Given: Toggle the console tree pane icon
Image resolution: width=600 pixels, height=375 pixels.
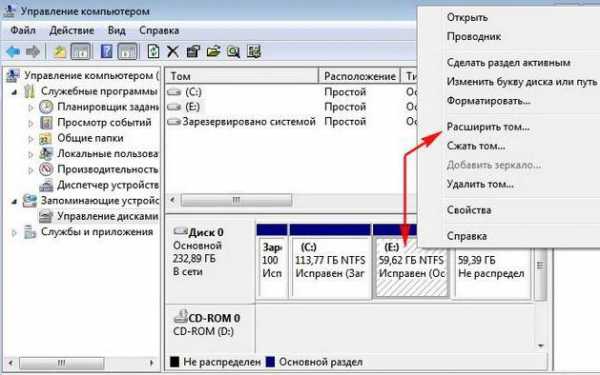Looking at the screenshot, I should click(80, 51).
